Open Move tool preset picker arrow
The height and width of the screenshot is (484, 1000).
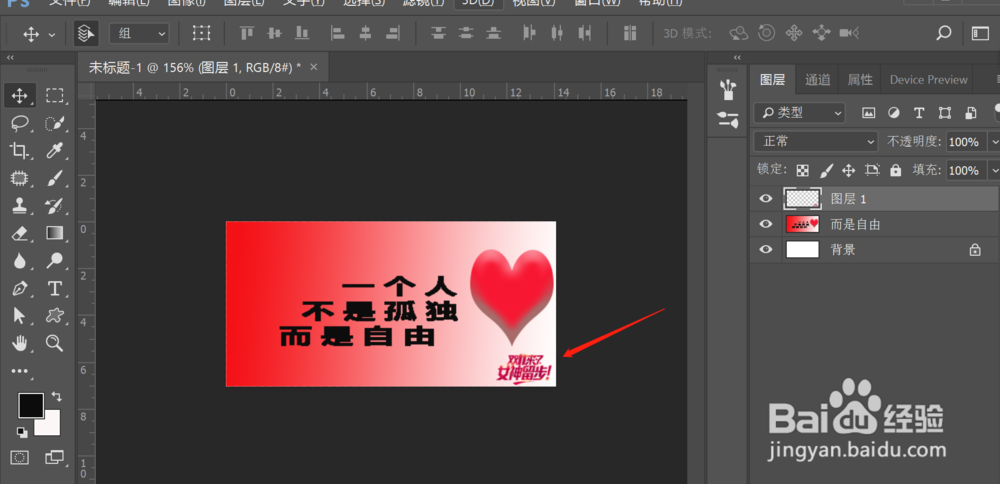pos(52,34)
